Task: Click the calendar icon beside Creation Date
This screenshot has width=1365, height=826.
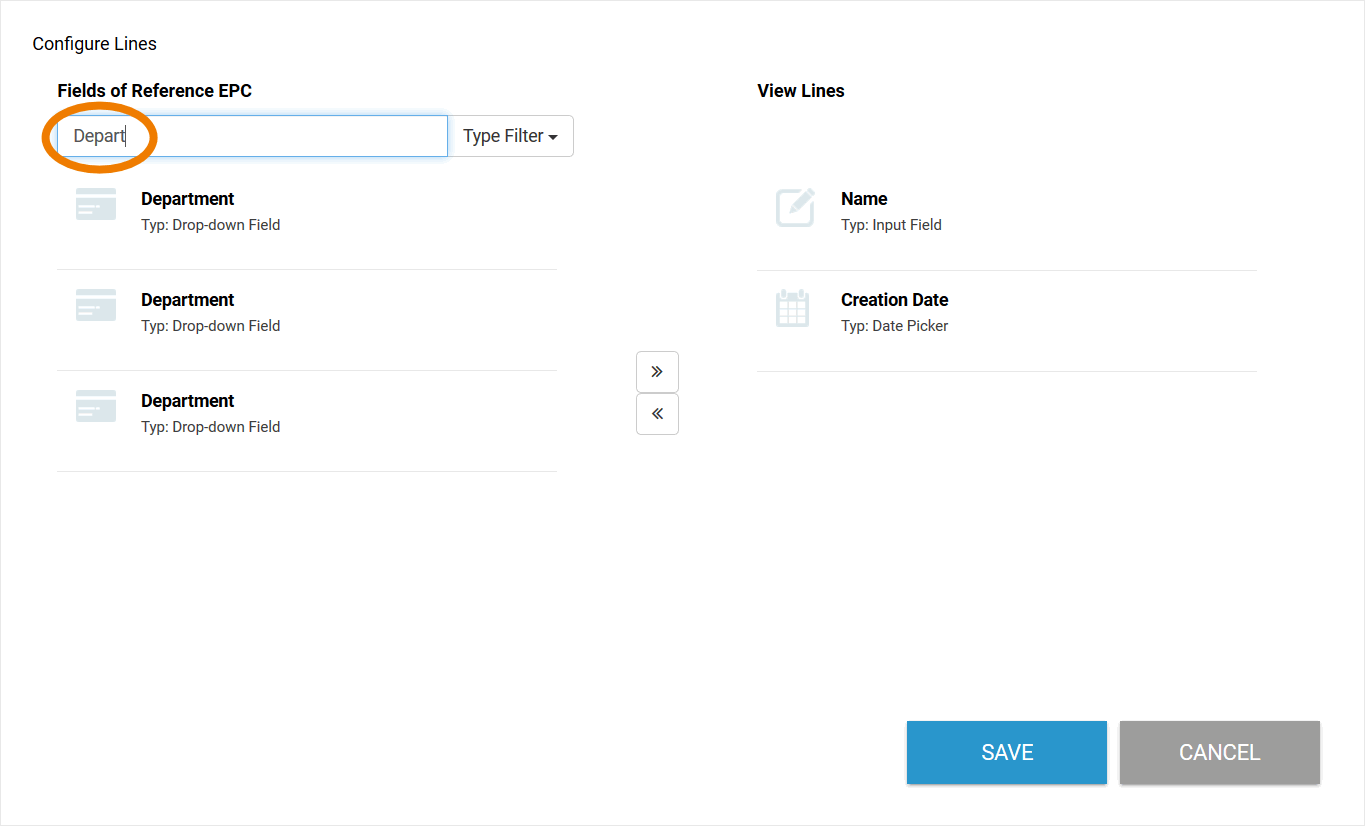Action: [x=792, y=308]
